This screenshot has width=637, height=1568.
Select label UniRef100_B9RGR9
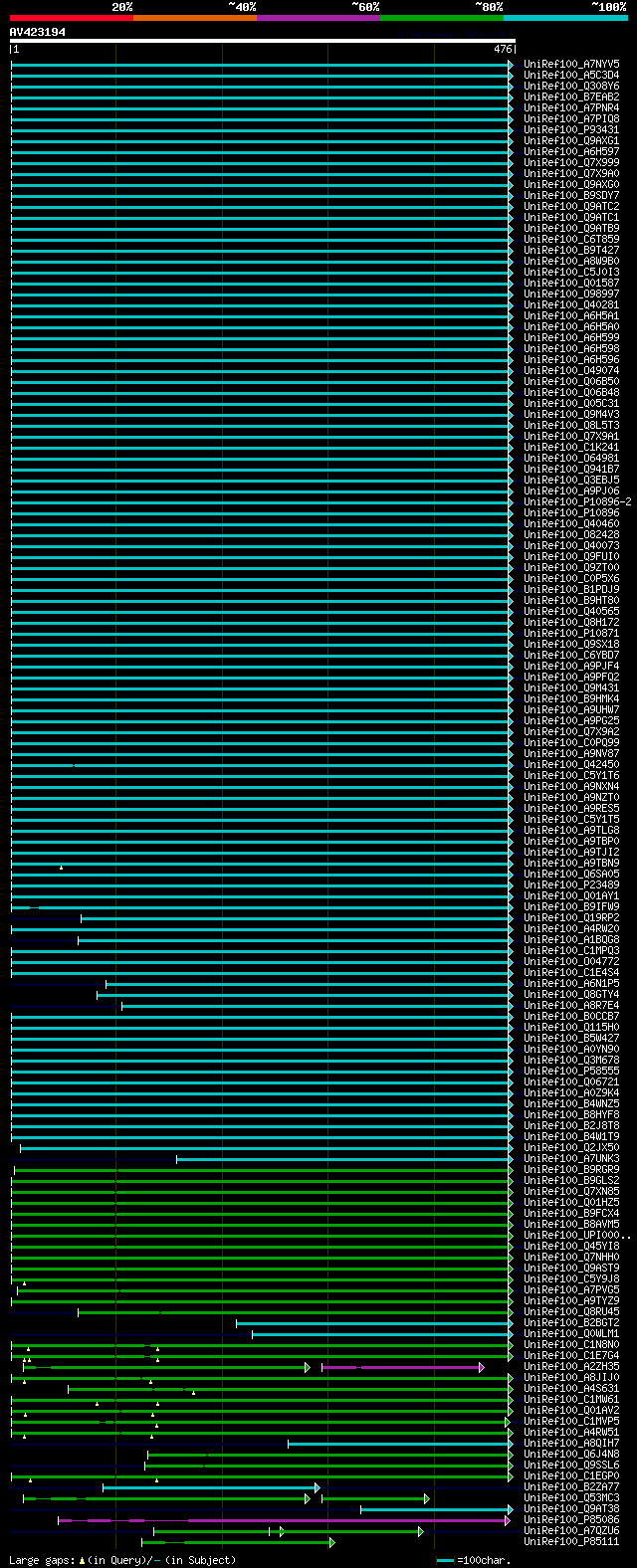[x=571, y=1169]
